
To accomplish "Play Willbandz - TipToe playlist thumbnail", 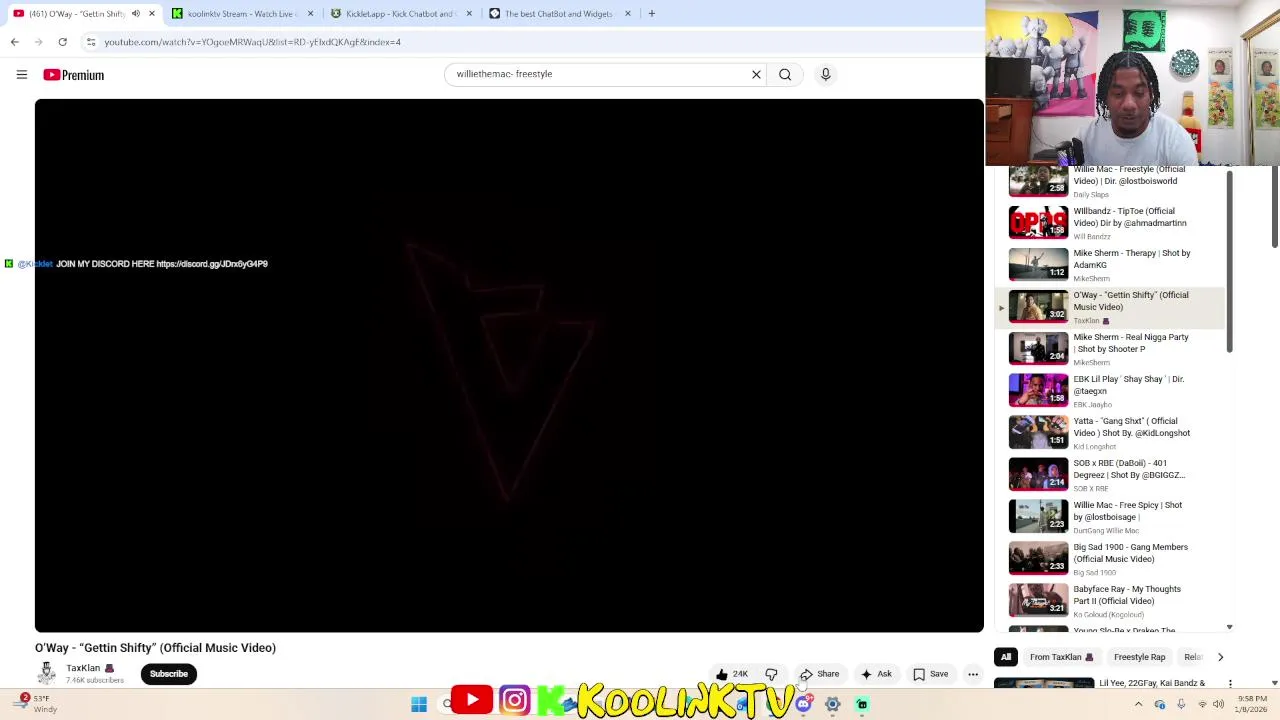I will pos(1038,222).
